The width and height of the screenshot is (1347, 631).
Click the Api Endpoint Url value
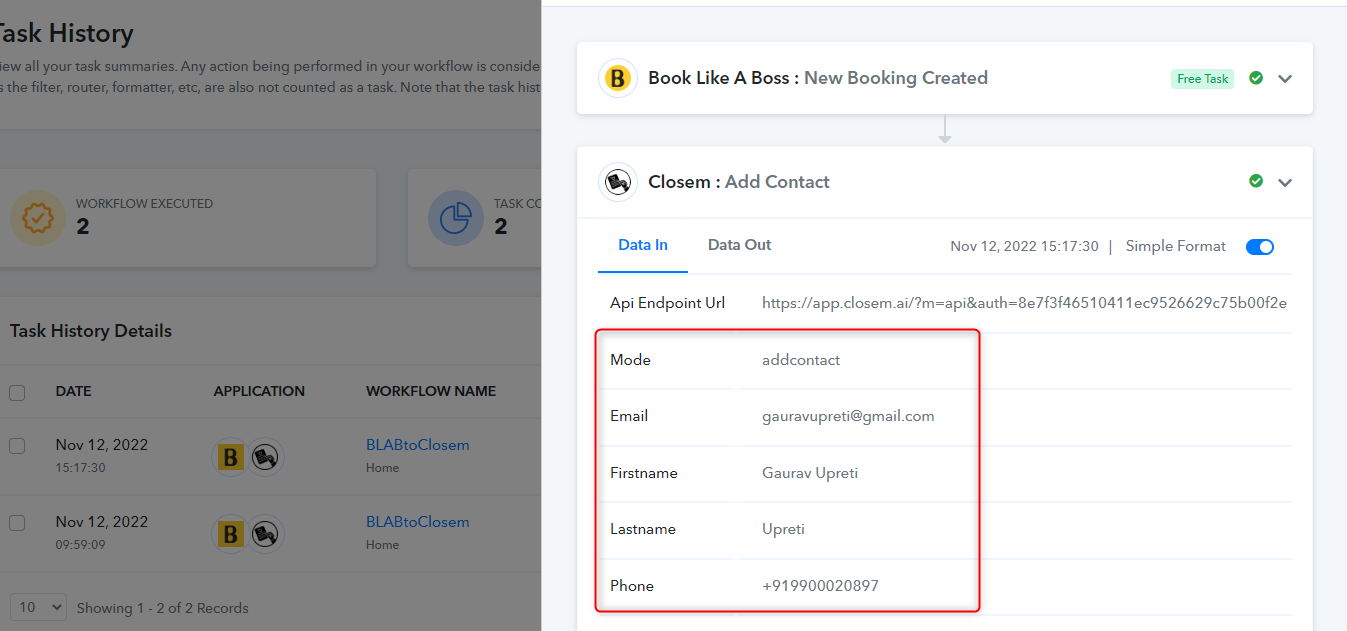pyautogui.click(x=1024, y=303)
